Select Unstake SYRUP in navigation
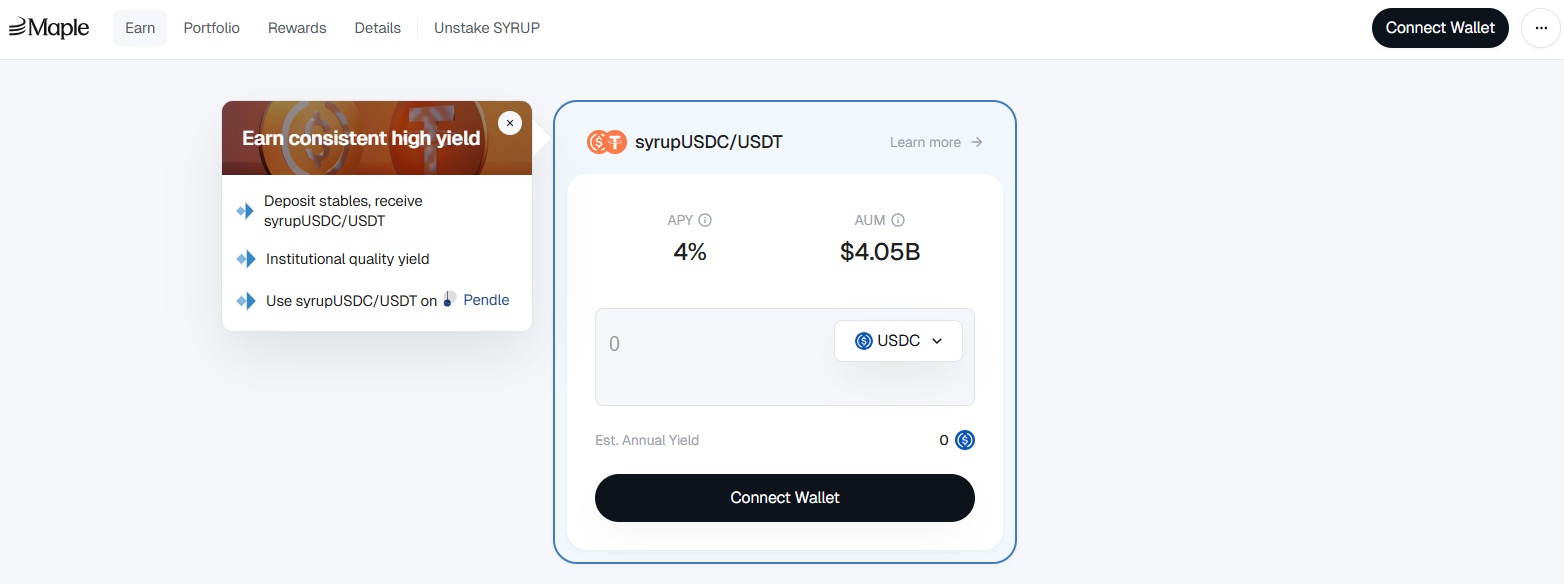Screen dimensions: 1564x584 pyautogui.click(x=487, y=28)
